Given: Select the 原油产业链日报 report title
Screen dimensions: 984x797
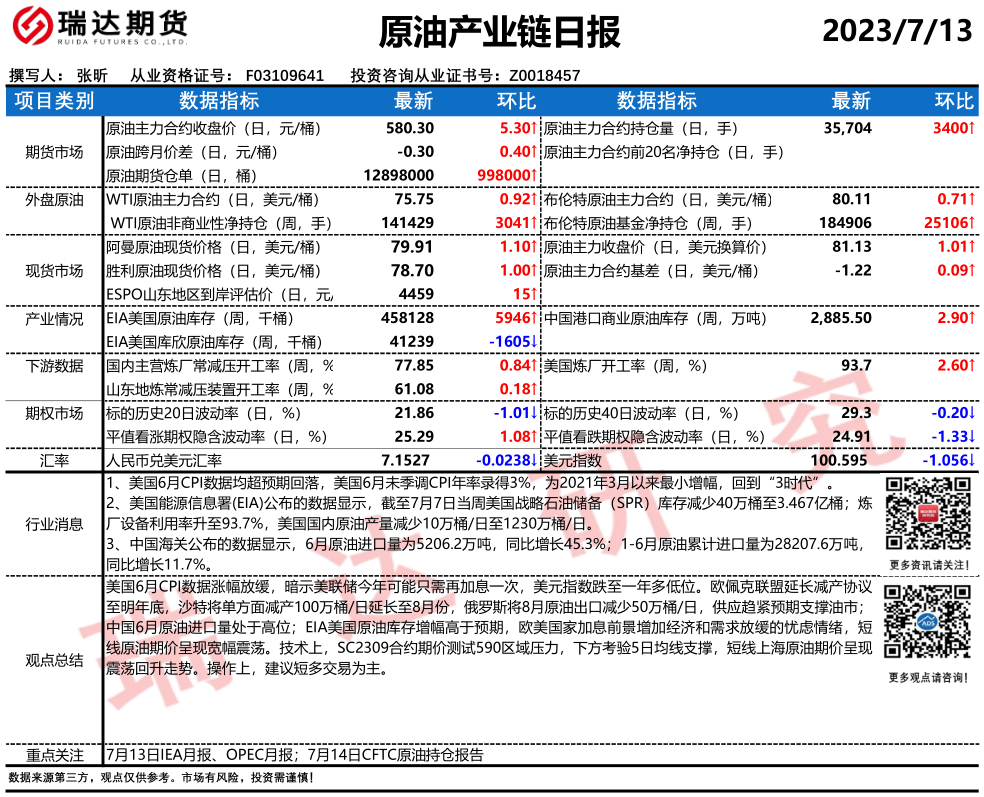Looking at the screenshot, I should pyautogui.click(x=499, y=32).
